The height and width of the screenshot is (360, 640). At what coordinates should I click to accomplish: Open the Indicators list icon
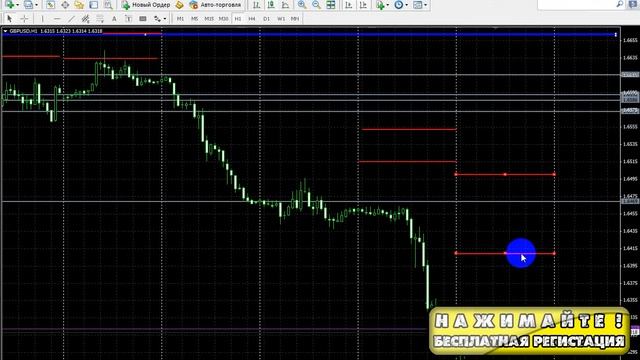point(380,5)
